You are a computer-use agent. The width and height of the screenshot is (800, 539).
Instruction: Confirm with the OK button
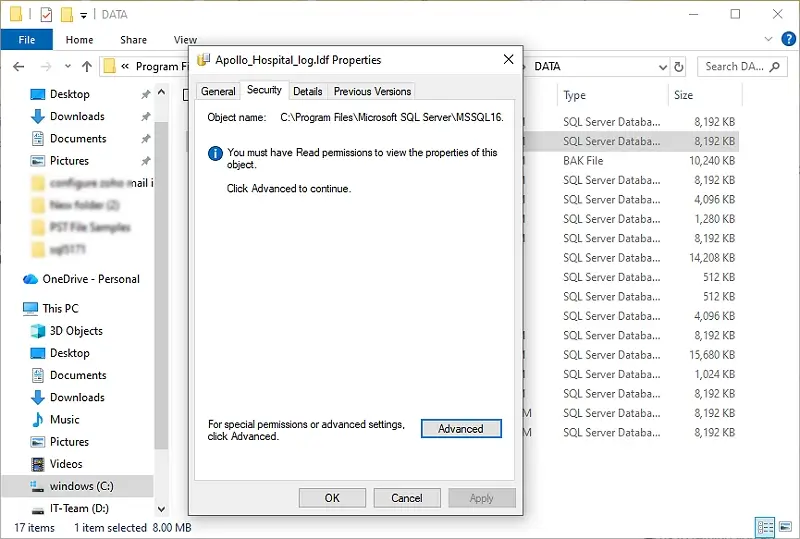click(332, 498)
